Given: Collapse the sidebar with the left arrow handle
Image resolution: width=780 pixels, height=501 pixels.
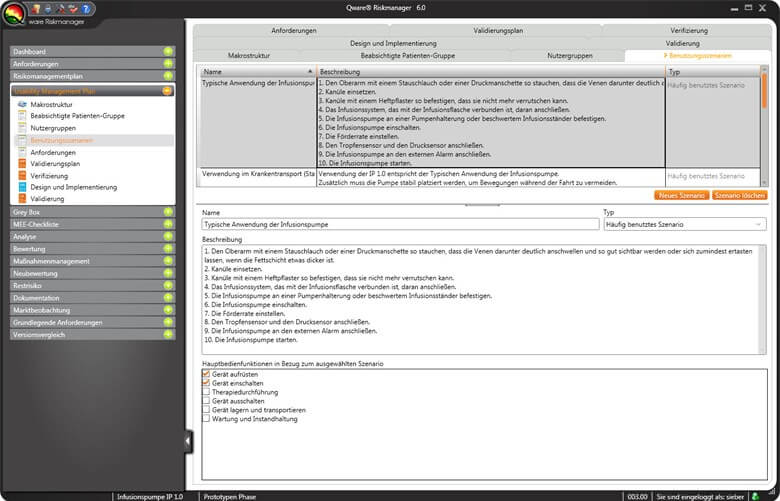Looking at the screenshot, I should coord(188,441).
